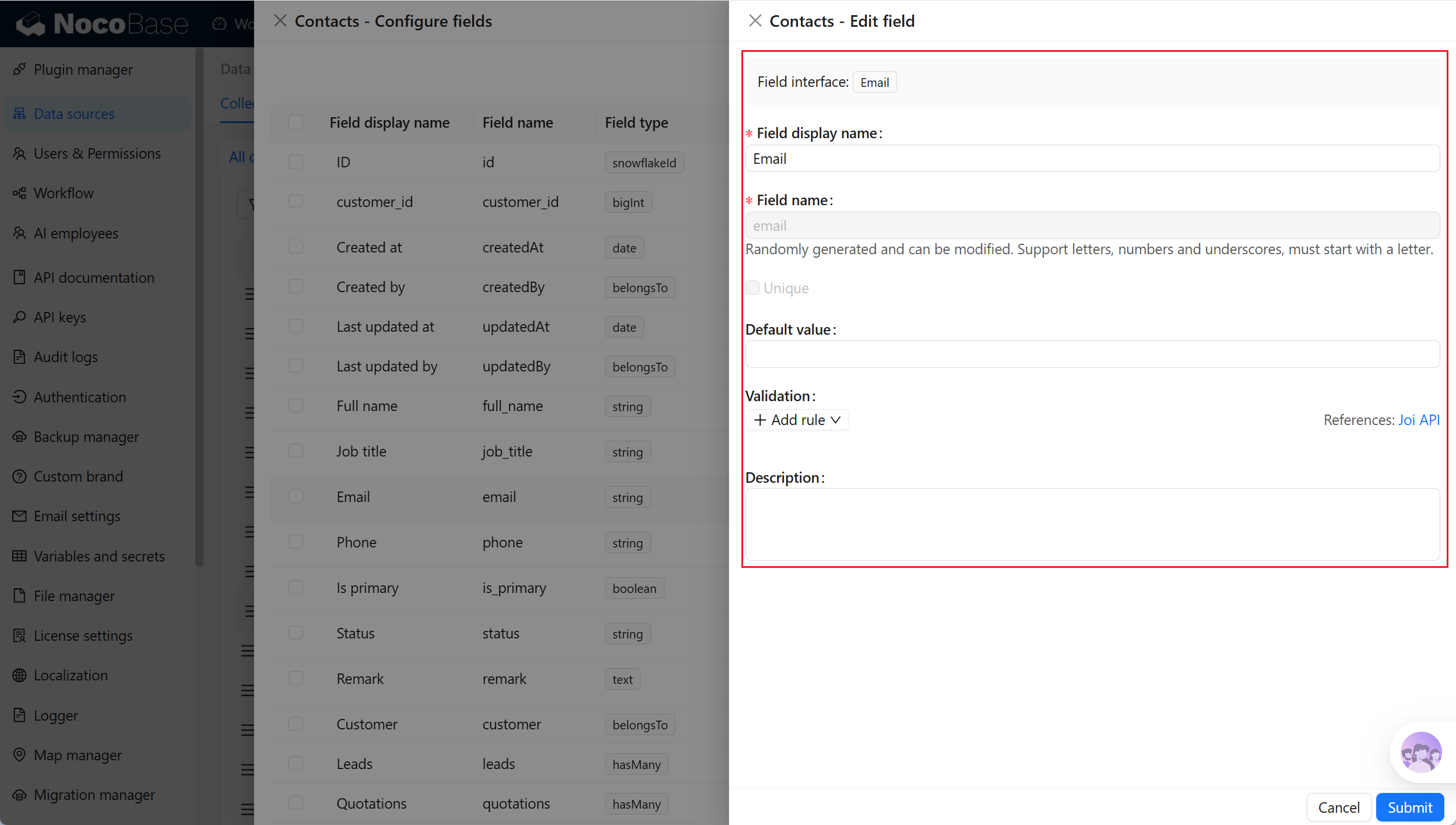Click the Quotations field display name
Image resolution: width=1456 pixels, height=825 pixels.
pyautogui.click(x=371, y=803)
